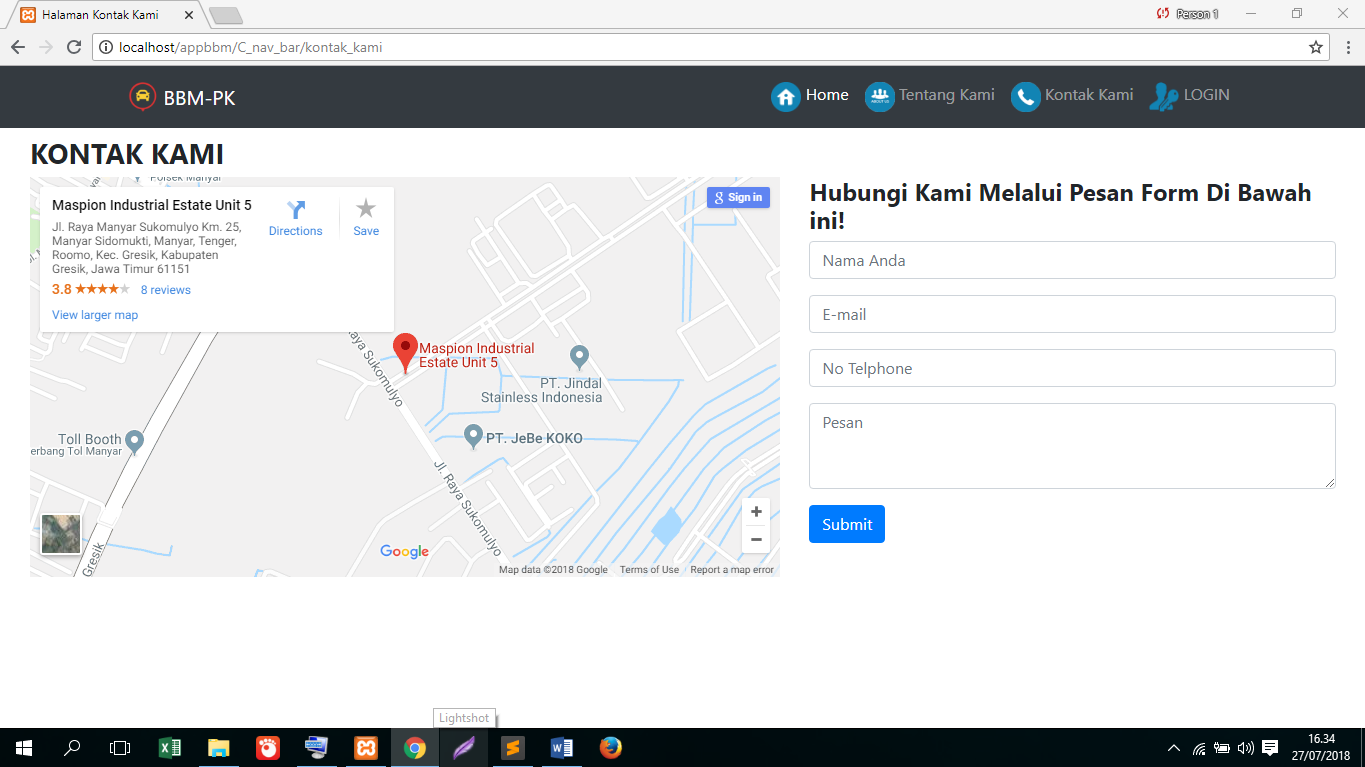
Task: Click the LOGIN key icon
Action: coord(1164,96)
